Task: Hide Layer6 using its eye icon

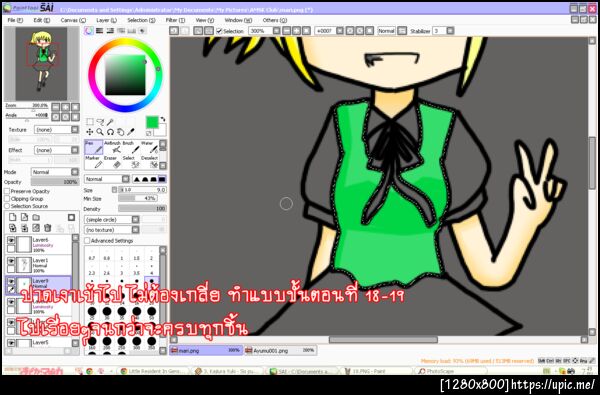Action: pyautogui.click(x=11, y=240)
